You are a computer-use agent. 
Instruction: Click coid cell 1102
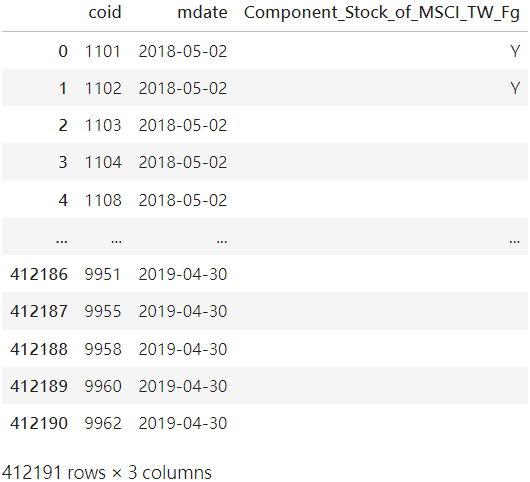tap(103, 88)
